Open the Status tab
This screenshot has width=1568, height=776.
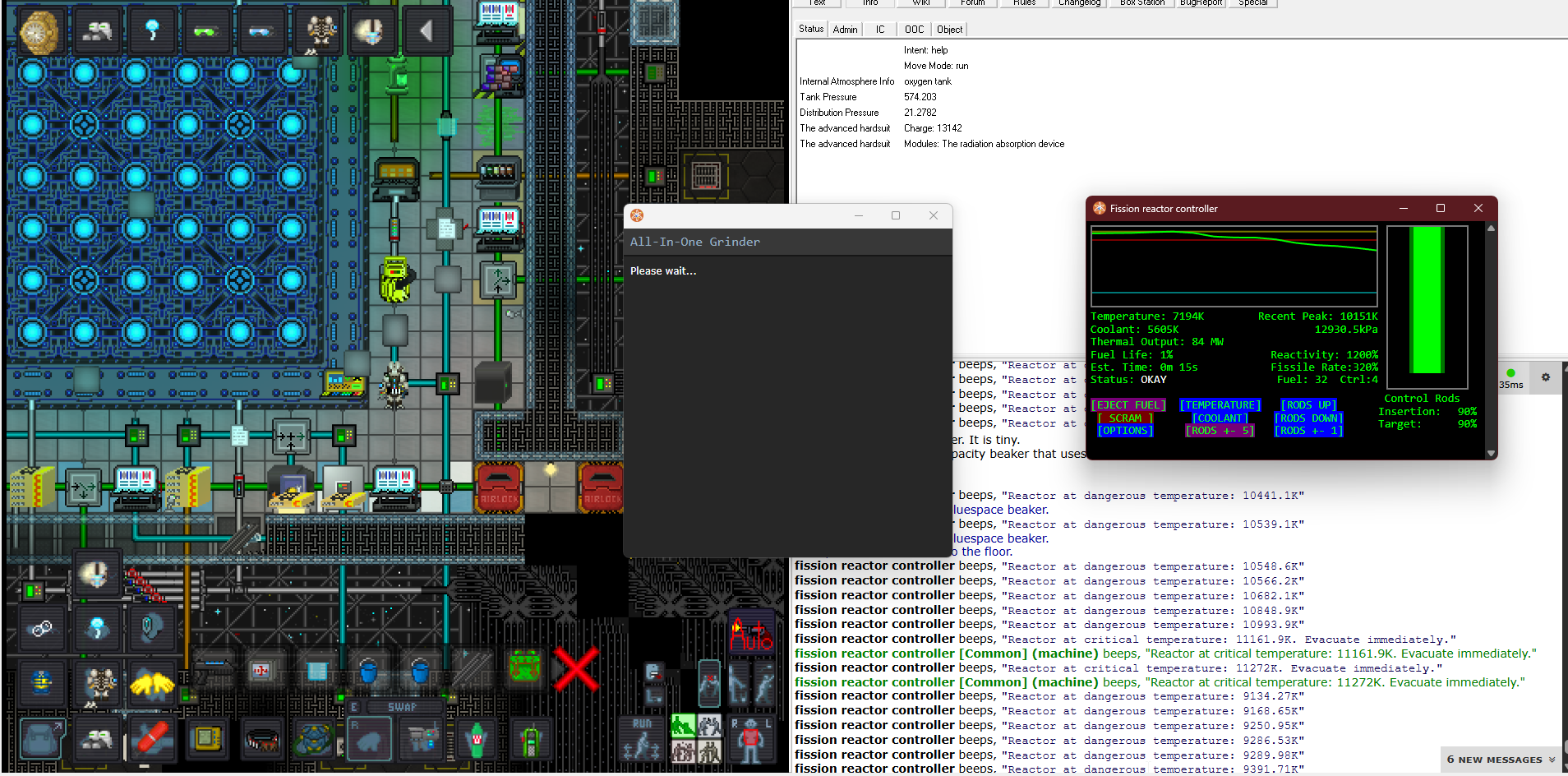coord(811,29)
